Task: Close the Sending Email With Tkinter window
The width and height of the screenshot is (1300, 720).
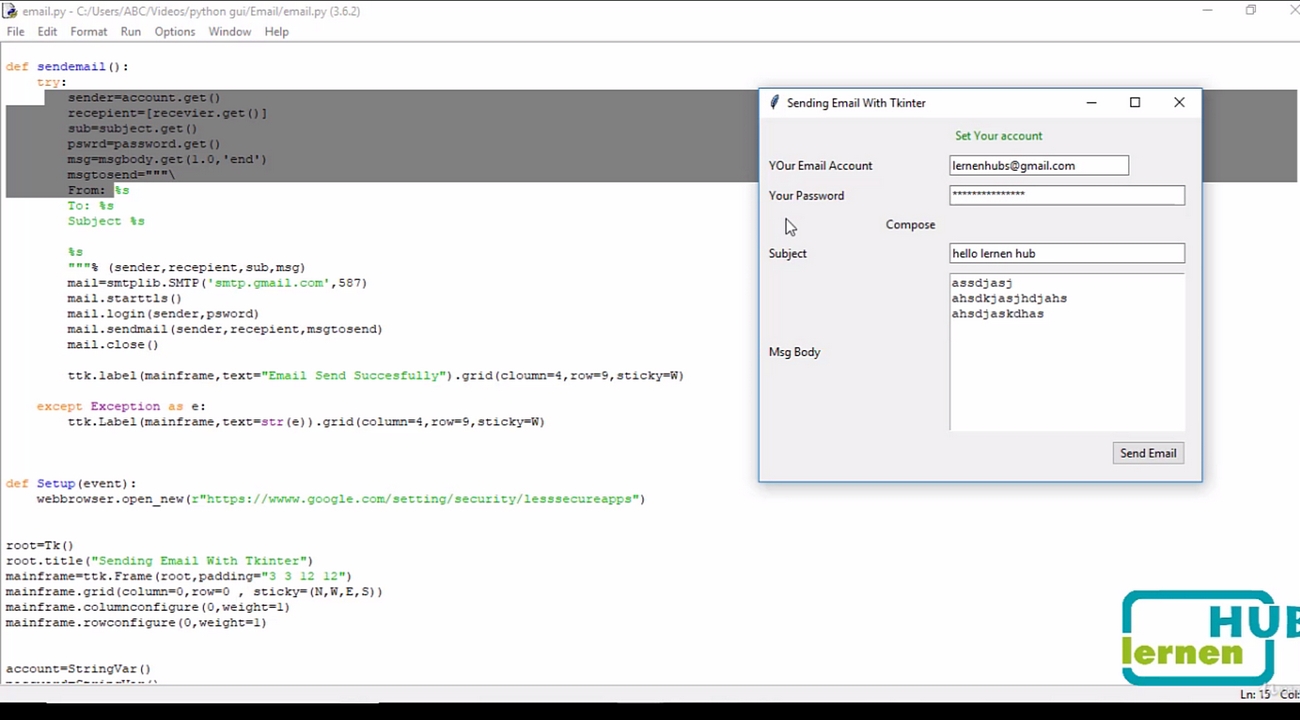Action: coord(1179,103)
